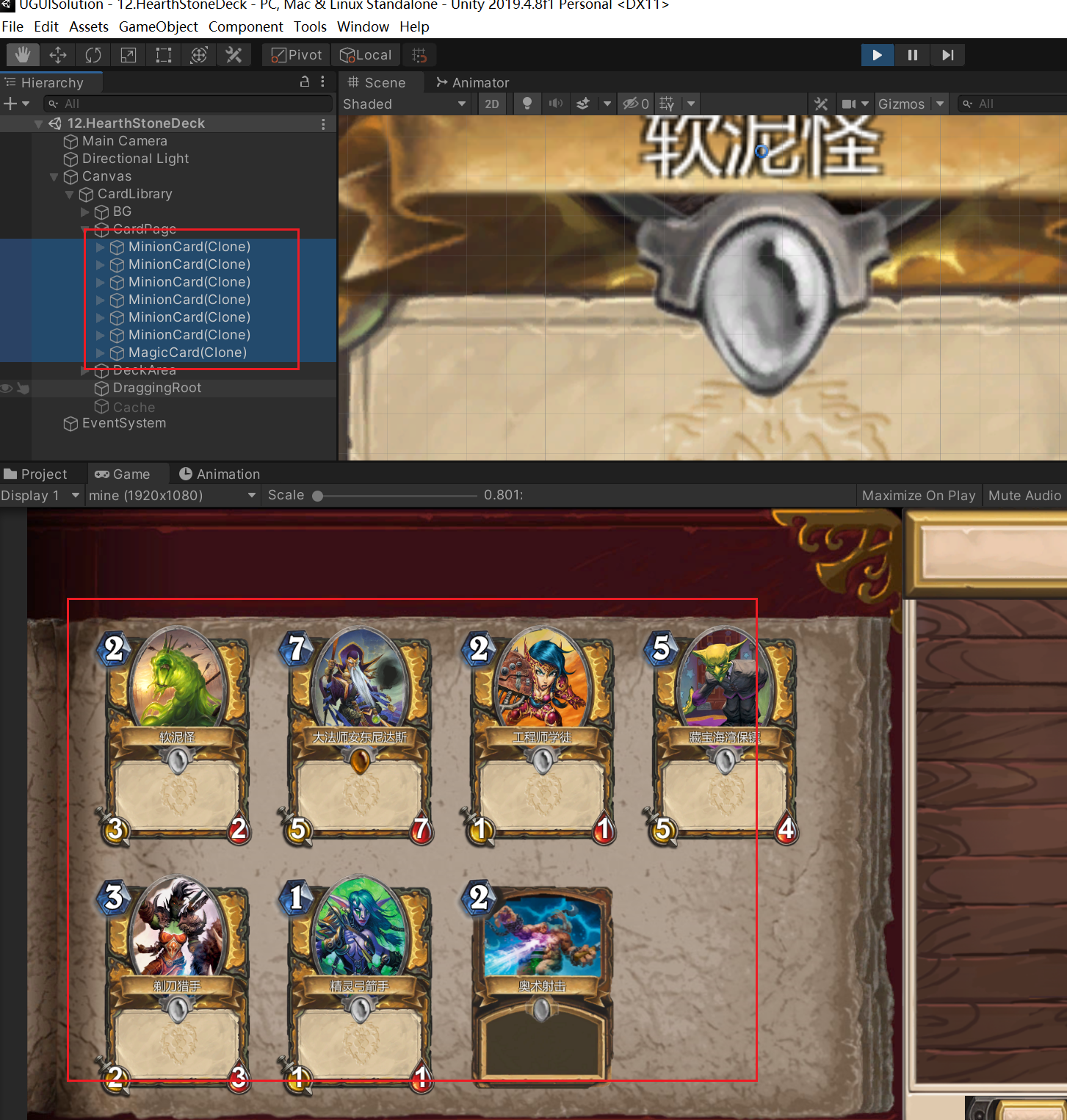Toggle DraggingRoot scene visibility eye
The image size is (1067, 1120).
7,388
